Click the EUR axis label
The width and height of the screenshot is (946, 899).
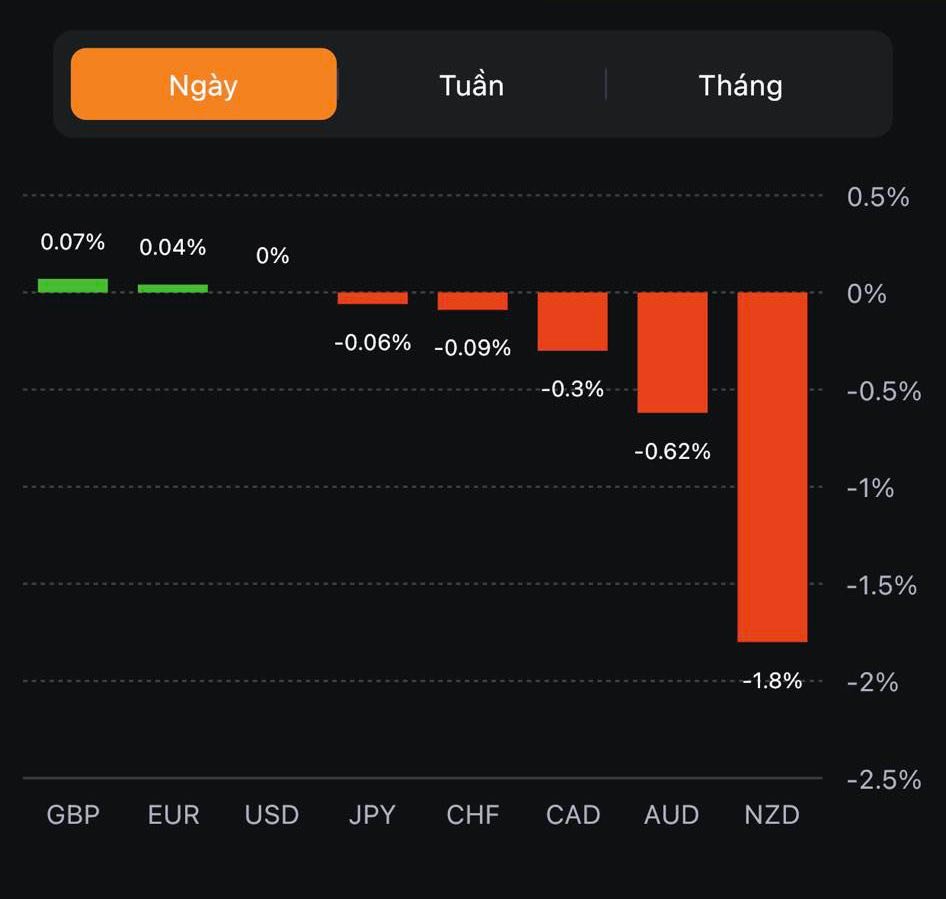tap(173, 815)
